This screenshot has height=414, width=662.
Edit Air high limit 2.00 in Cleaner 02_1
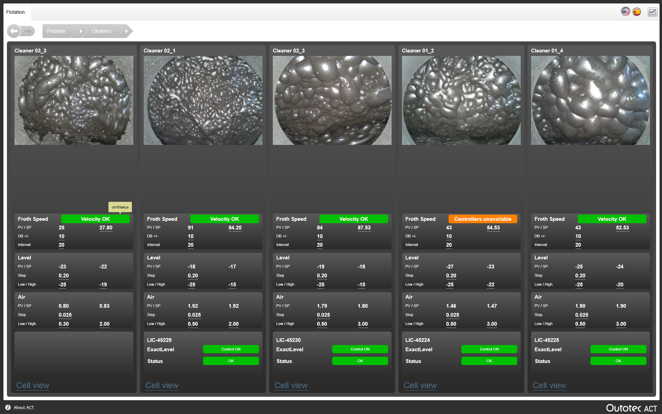pyautogui.click(x=233, y=324)
